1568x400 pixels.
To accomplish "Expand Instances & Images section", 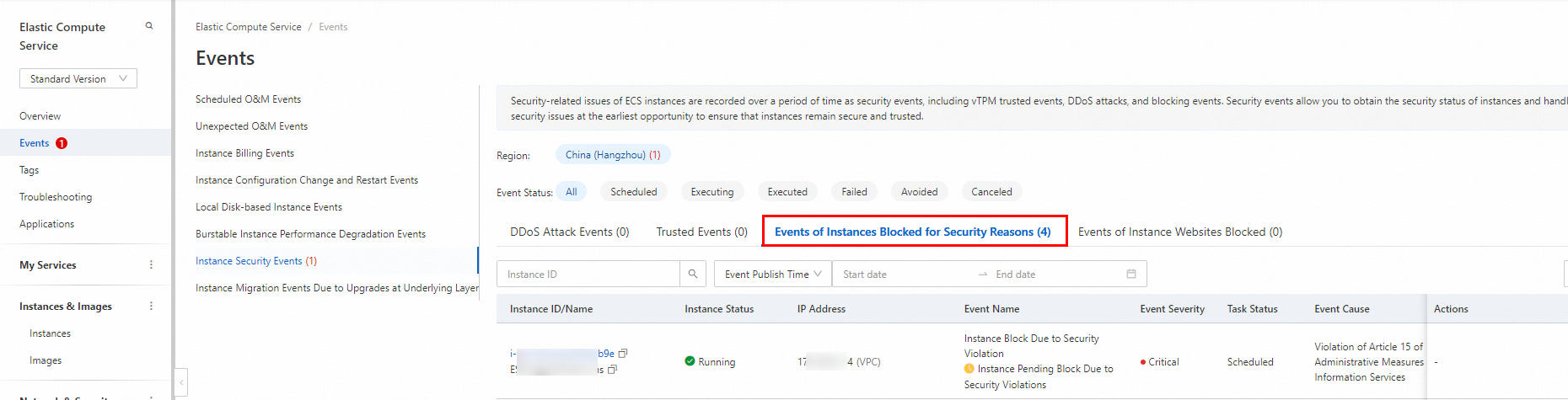I will coord(66,307).
